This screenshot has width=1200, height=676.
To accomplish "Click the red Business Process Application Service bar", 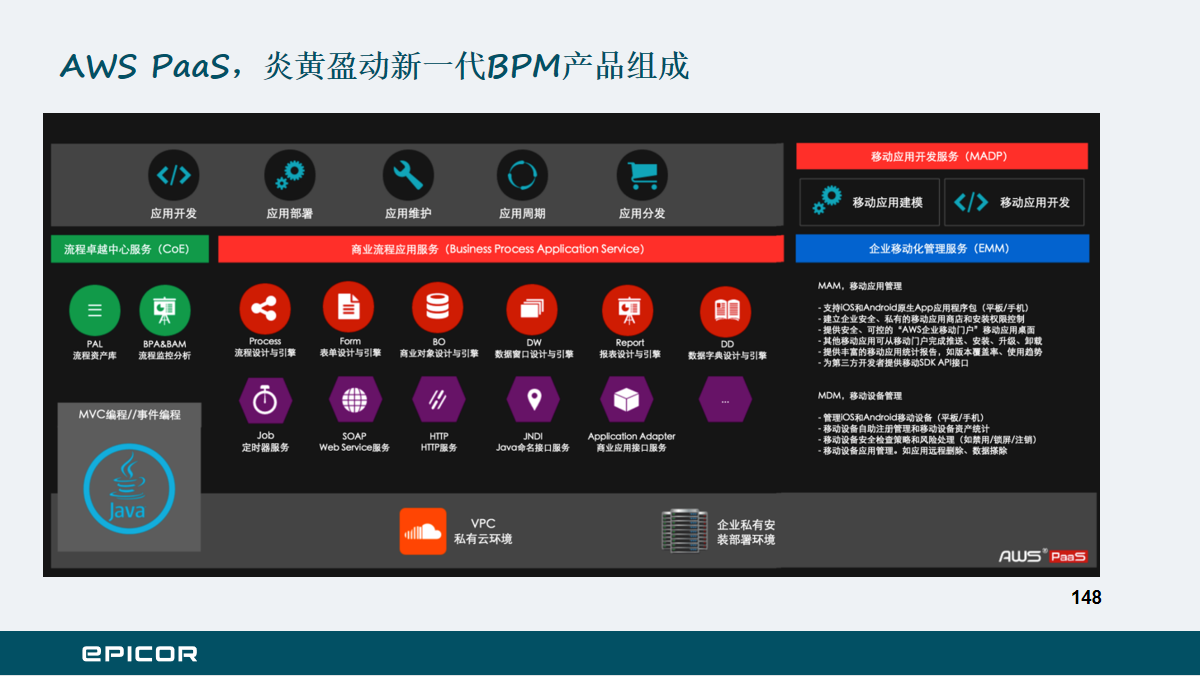I will click(x=500, y=249).
